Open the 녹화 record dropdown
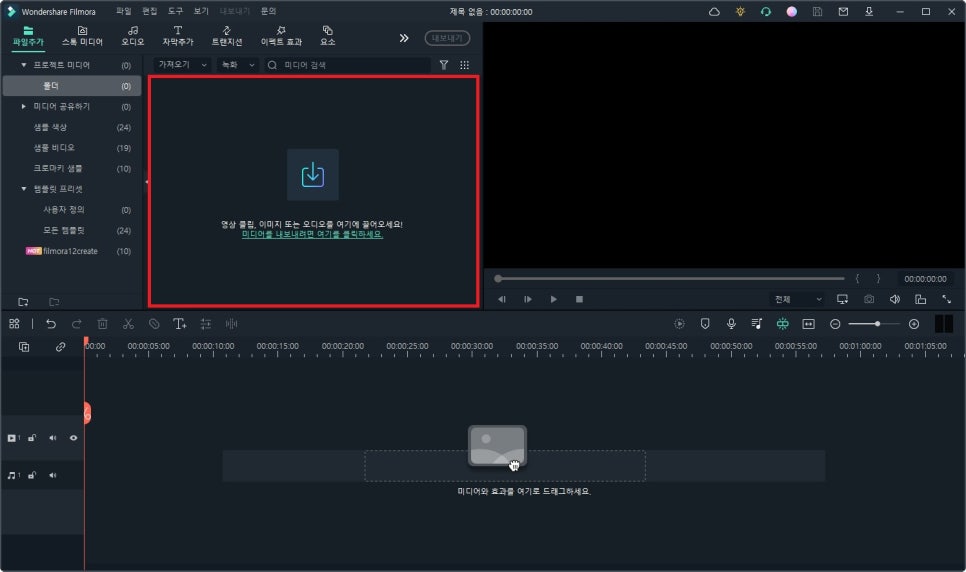This screenshot has width=966, height=572. point(237,65)
